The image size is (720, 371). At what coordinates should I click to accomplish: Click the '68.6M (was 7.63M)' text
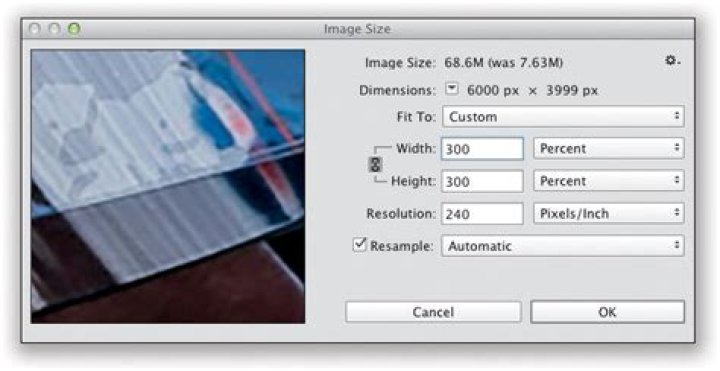click(503, 62)
